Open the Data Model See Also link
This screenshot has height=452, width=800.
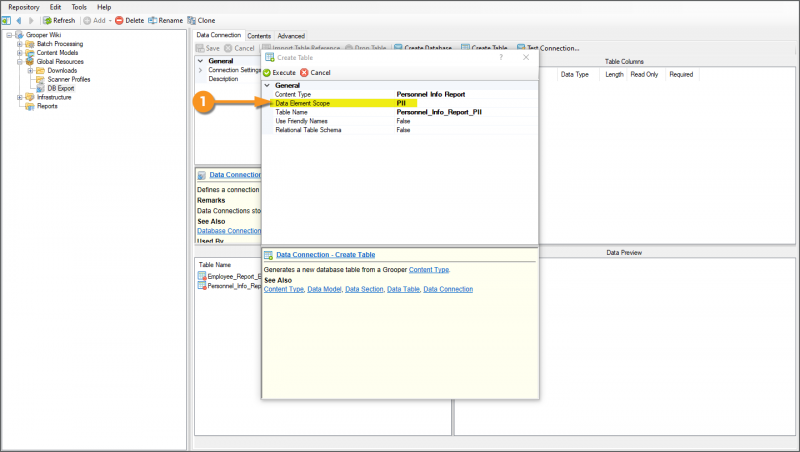click(x=324, y=289)
